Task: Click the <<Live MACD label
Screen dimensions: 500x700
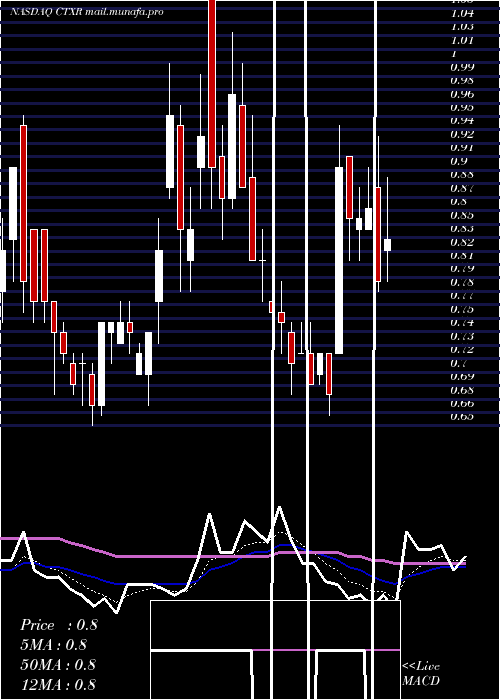Action: (x=421, y=673)
